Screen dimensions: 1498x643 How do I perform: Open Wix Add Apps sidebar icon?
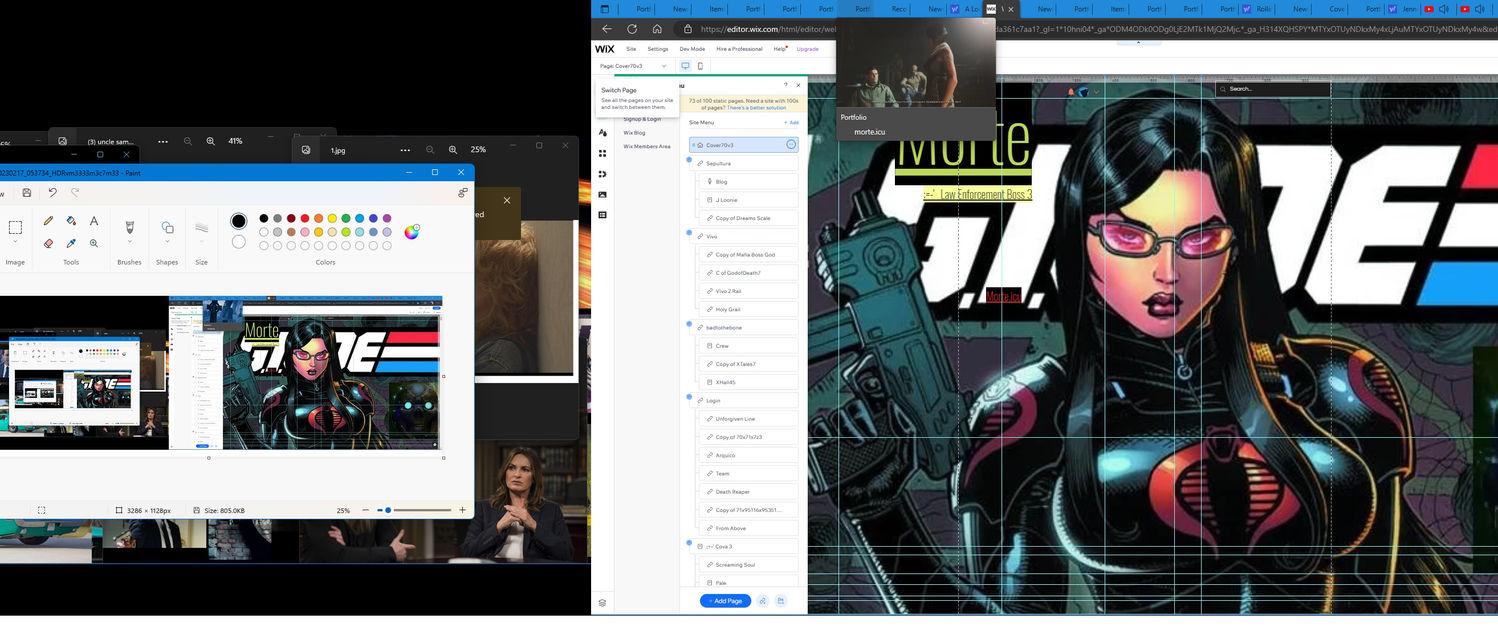pyautogui.click(x=603, y=153)
